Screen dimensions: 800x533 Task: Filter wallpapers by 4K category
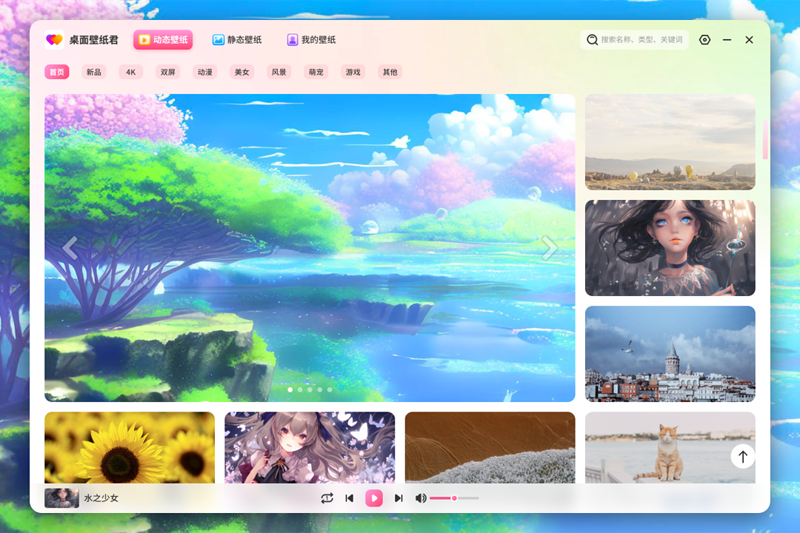point(131,72)
